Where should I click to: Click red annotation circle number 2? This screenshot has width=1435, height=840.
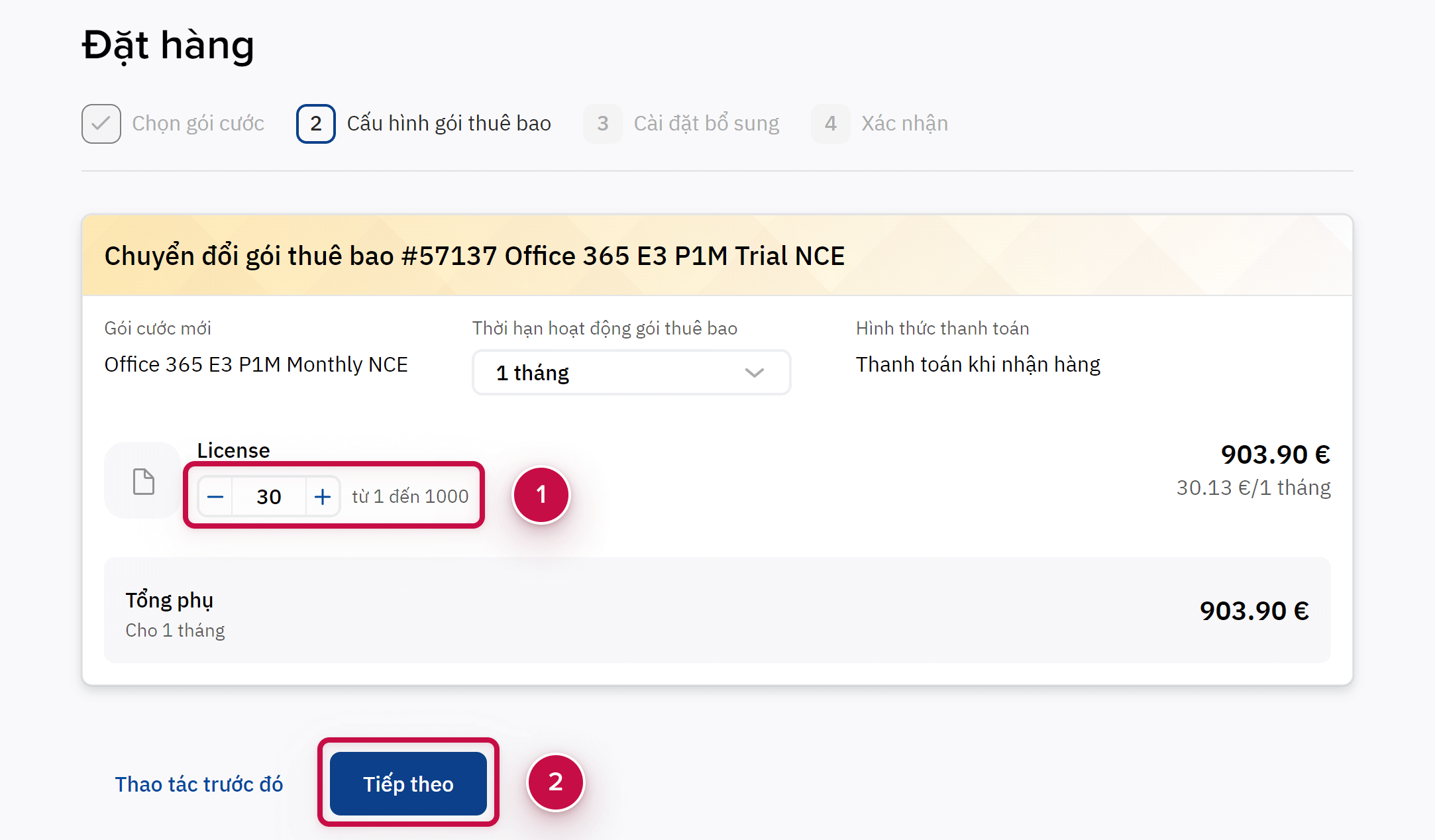pos(555,782)
